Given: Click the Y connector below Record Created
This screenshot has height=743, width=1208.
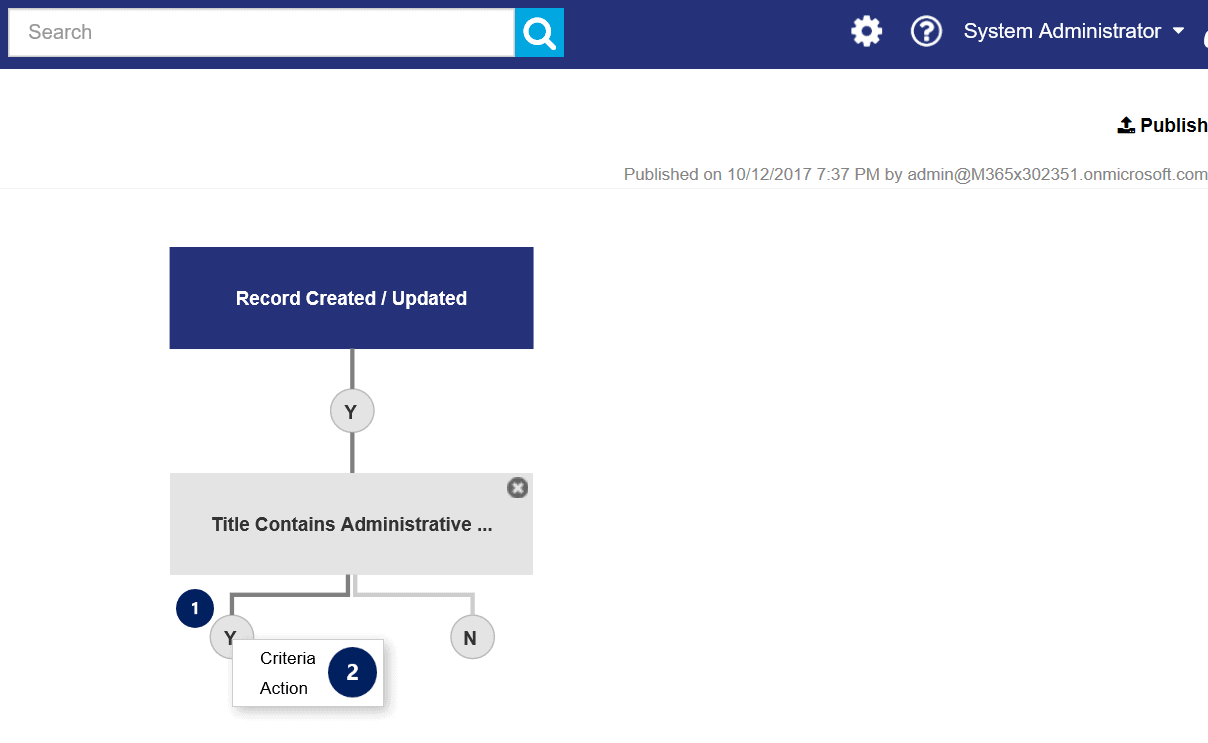Looking at the screenshot, I should point(352,412).
